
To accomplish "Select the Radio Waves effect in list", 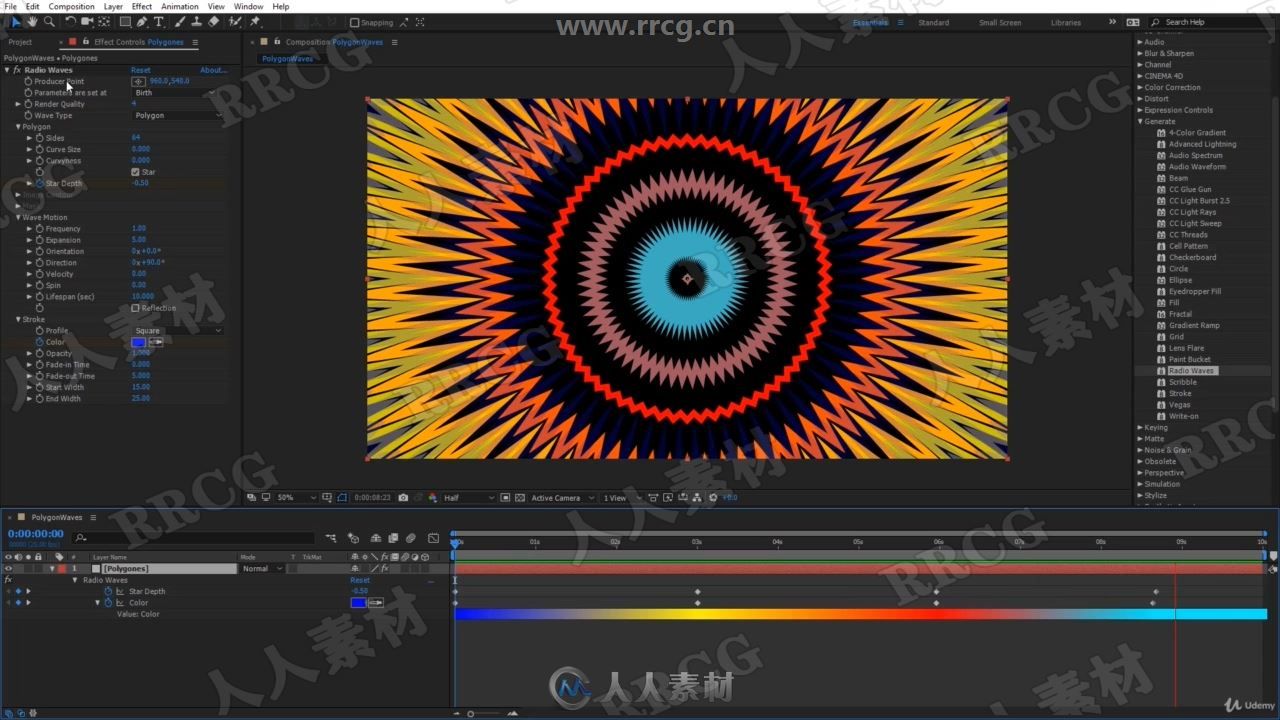I will [1191, 371].
